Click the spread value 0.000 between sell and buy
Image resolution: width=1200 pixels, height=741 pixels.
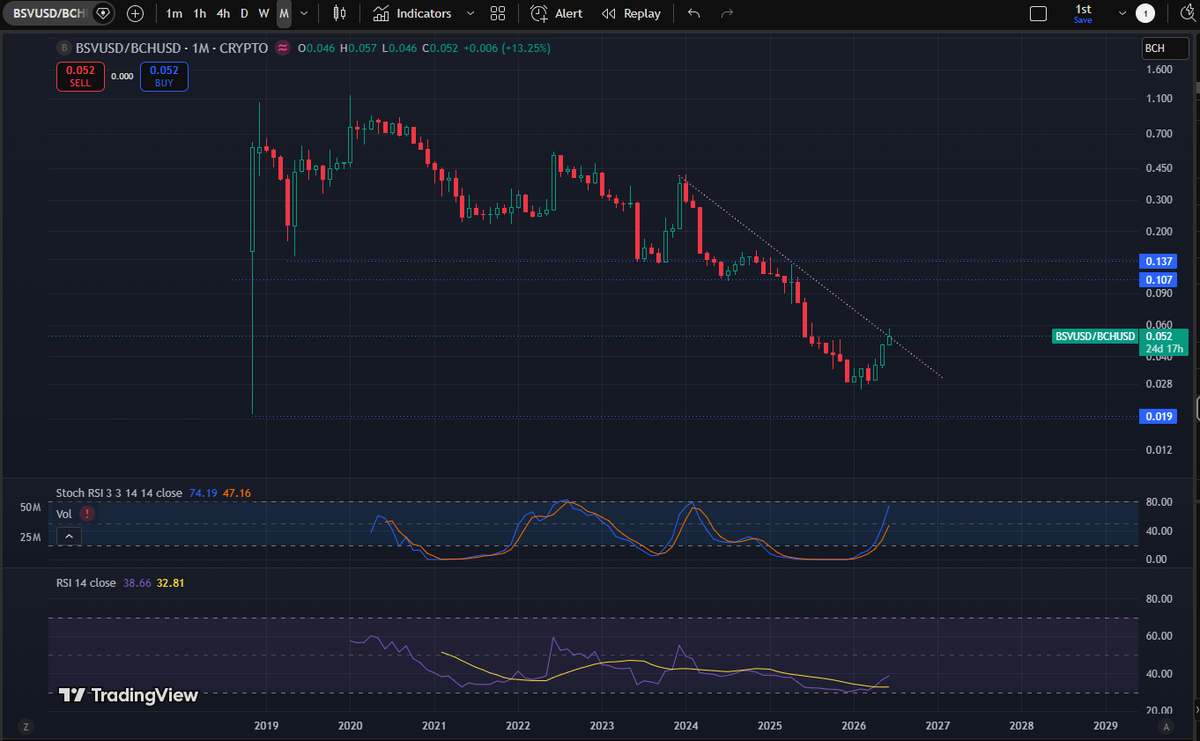tap(122, 76)
